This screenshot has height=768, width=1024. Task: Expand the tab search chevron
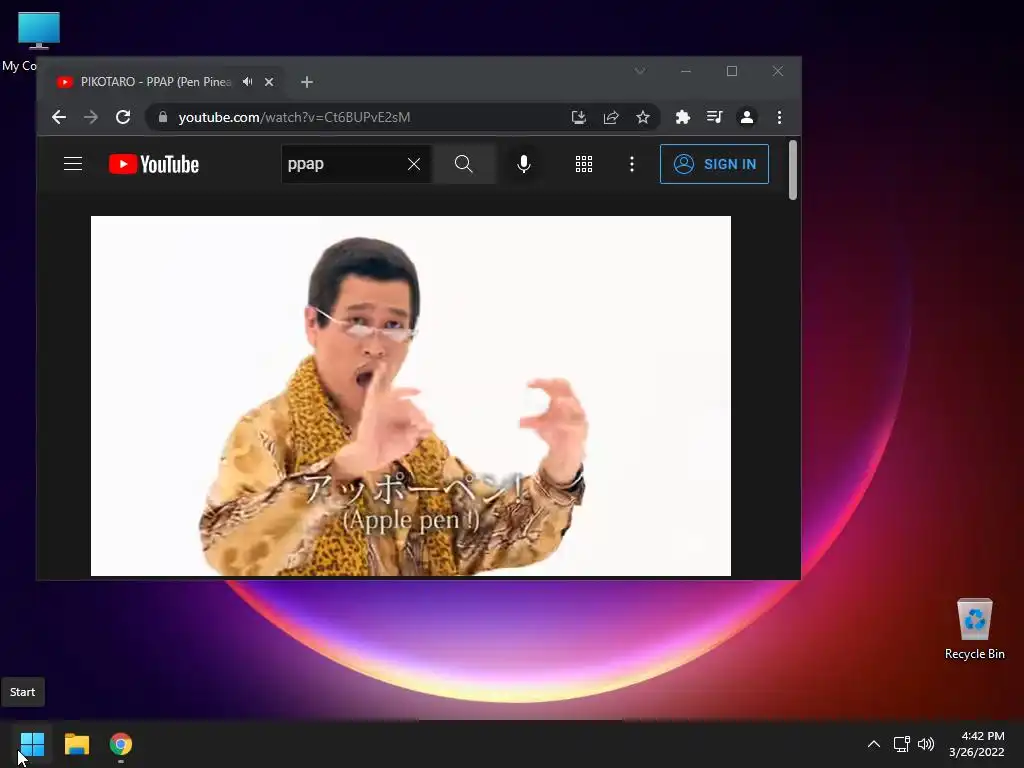coord(640,71)
